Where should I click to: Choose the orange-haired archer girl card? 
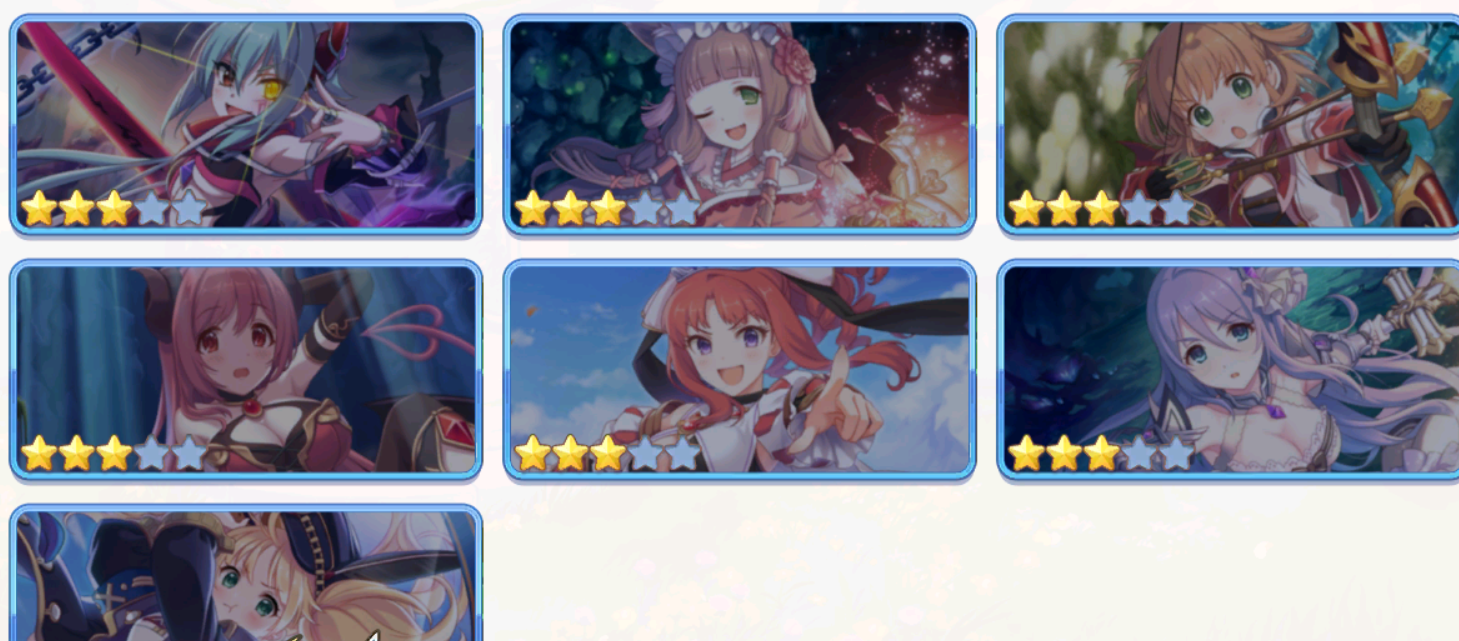coord(1228,125)
